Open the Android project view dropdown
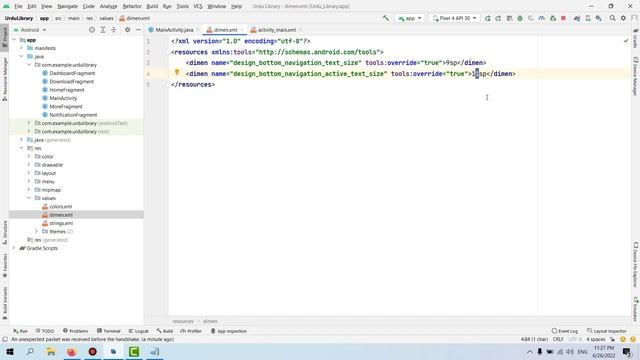Screen dimensions: 640x360 click(x=30, y=30)
